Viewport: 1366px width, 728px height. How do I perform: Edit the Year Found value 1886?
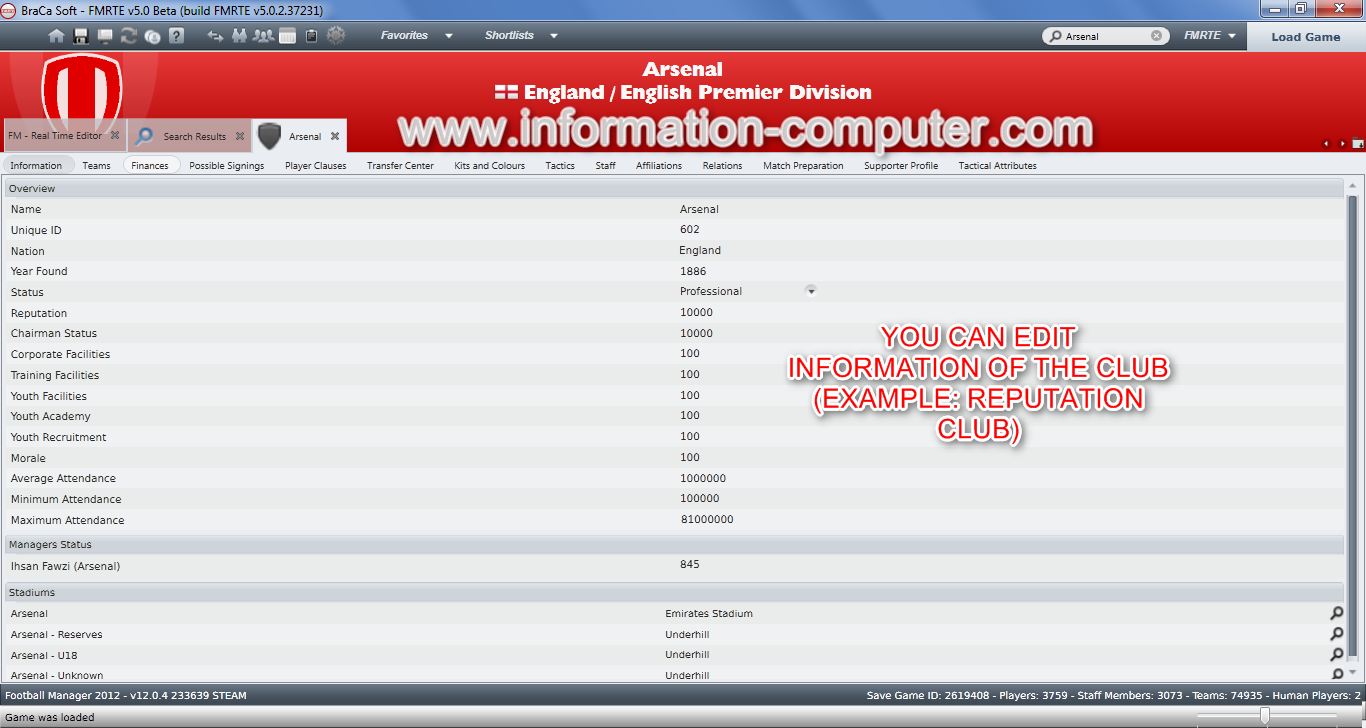693,271
